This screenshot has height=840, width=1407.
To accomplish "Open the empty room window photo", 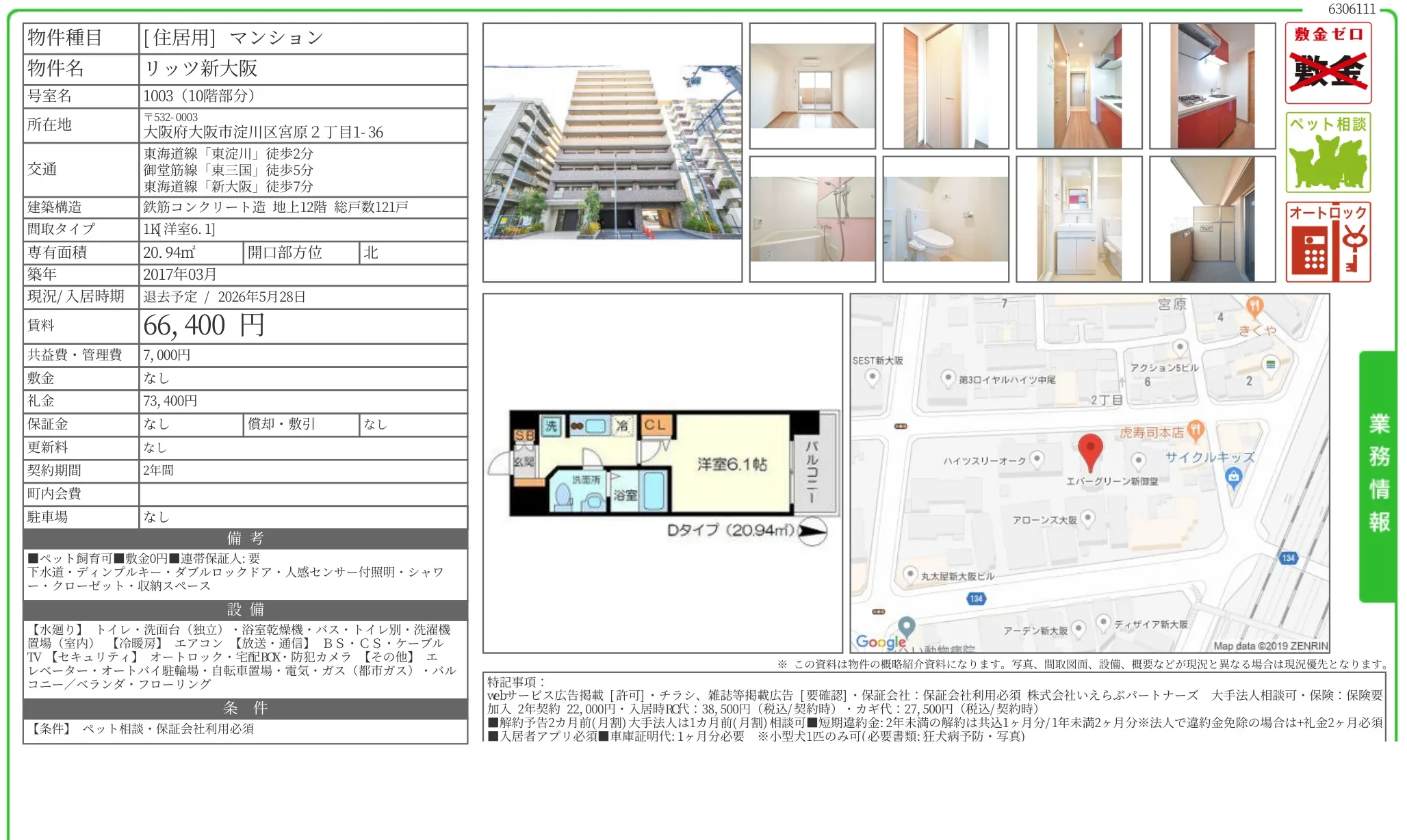I will click(812, 86).
